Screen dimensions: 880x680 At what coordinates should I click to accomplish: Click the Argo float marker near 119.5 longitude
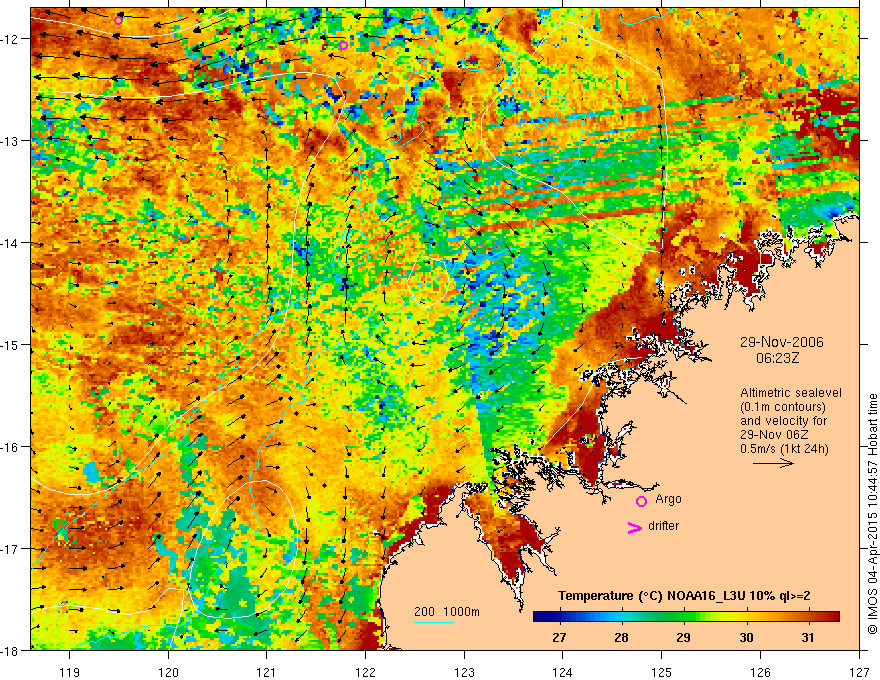(118, 21)
